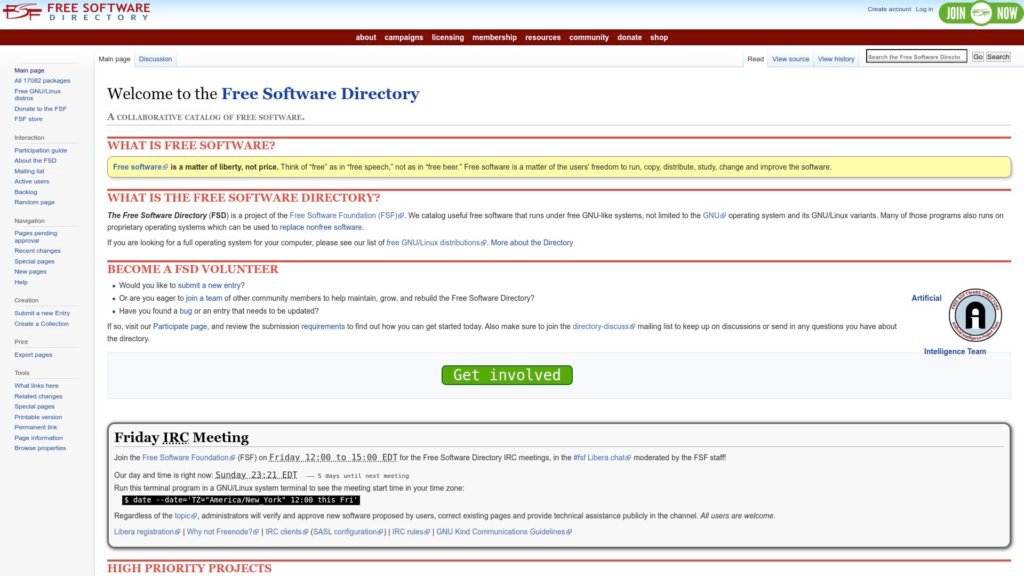Select Submit a new Entry in sidebar
Image resolution: width=1024 pixels, height=576 pixels.
[42, 313]
